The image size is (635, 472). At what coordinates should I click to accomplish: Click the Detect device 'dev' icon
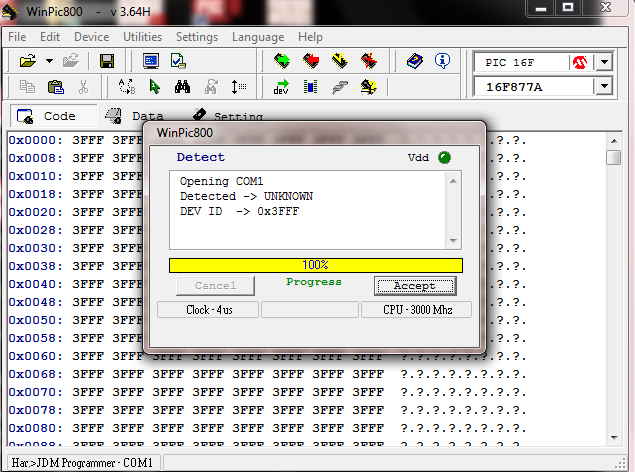point(281,87)
